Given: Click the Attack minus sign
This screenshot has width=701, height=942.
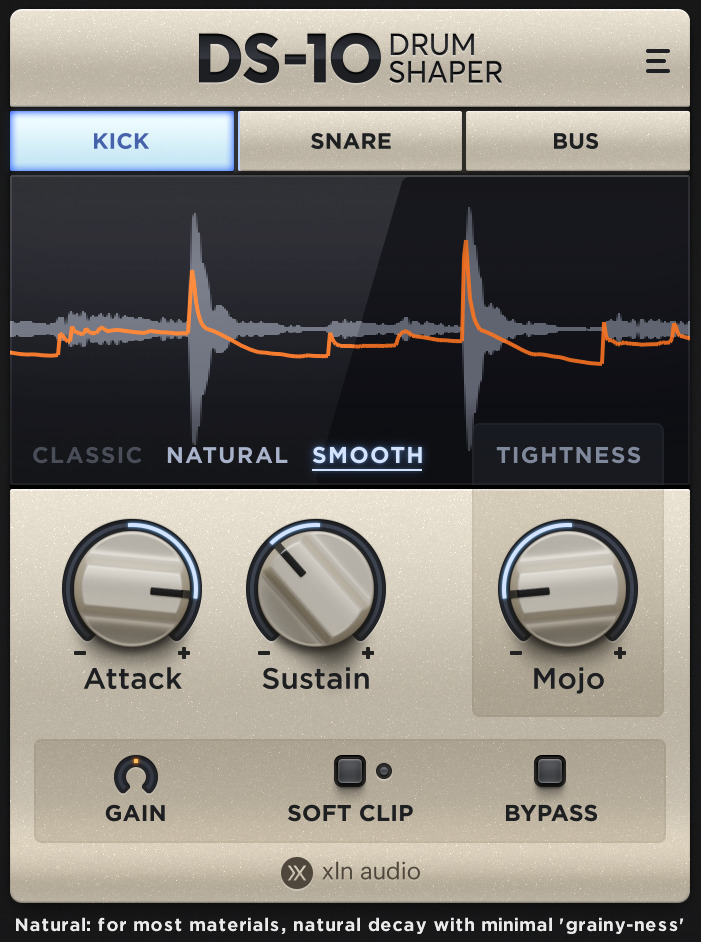Looking at the screenshot, I should point(80,653).
